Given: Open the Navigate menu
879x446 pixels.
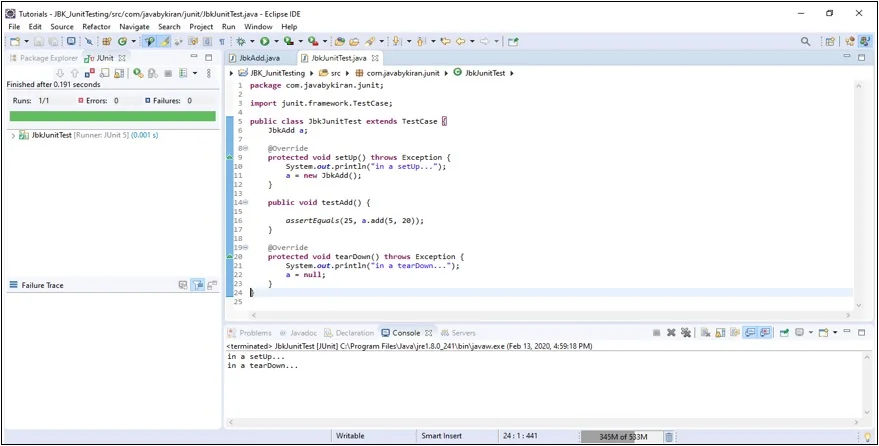Looking at the screenshot, I should tap(135, 26).
